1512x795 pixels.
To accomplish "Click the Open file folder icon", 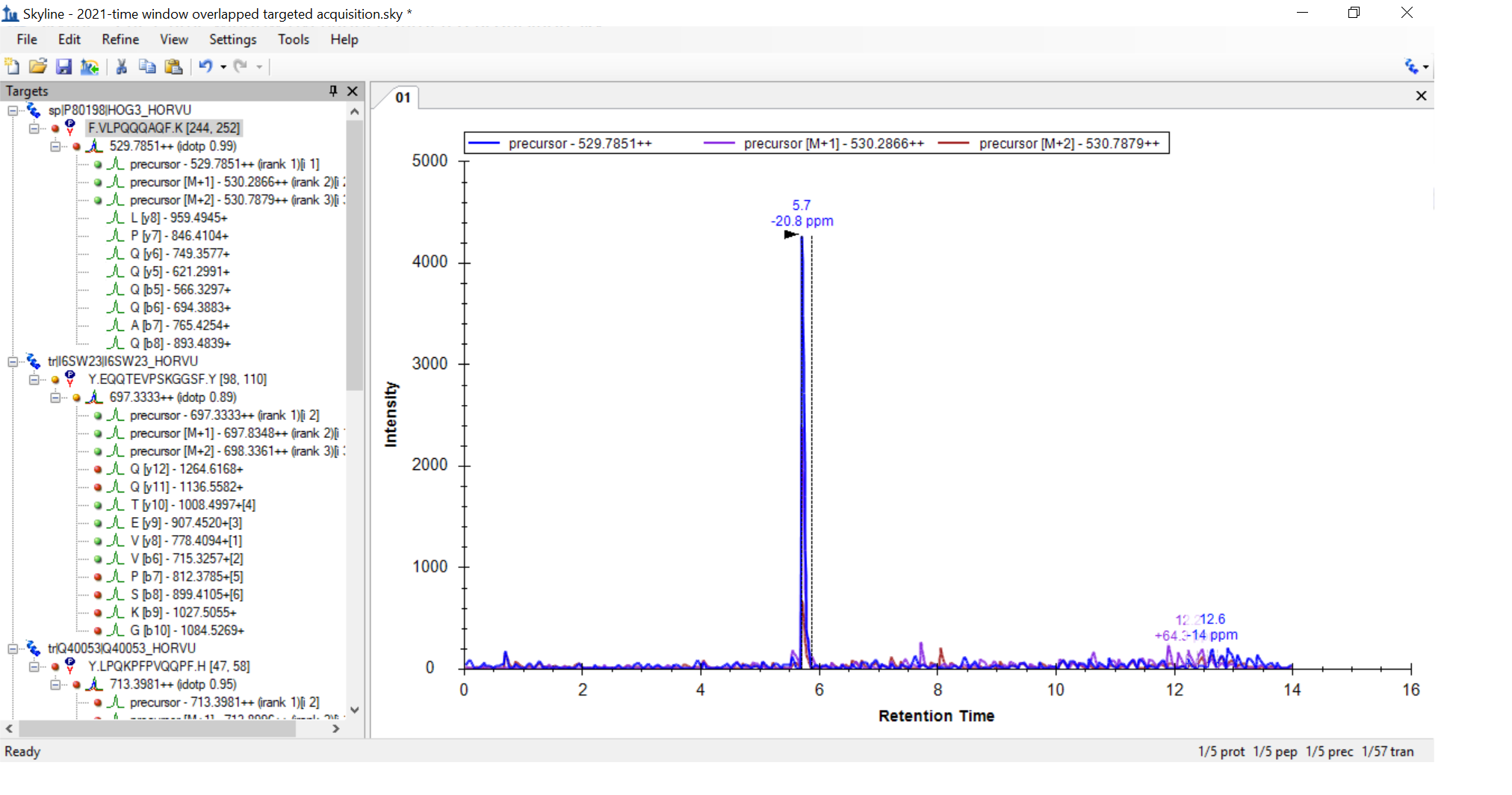I will tap(37, 66).
